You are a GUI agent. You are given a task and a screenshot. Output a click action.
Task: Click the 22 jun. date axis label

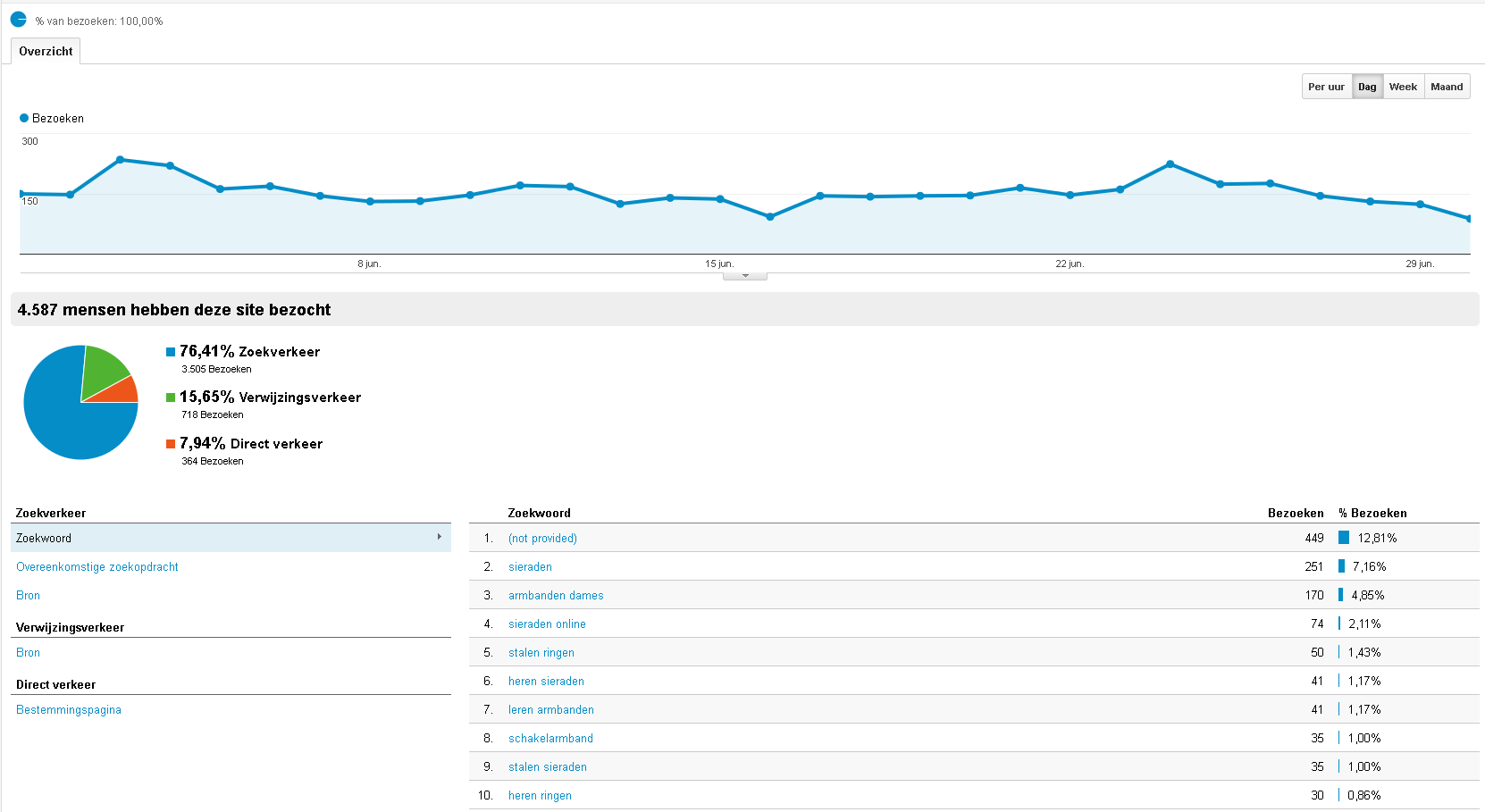(1070, 264)
